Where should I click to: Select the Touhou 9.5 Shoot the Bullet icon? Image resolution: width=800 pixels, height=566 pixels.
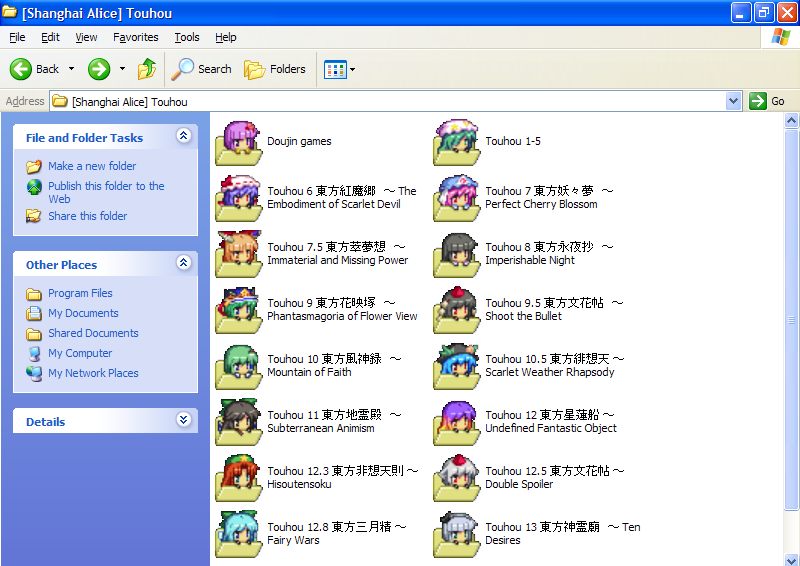(457, 310)
